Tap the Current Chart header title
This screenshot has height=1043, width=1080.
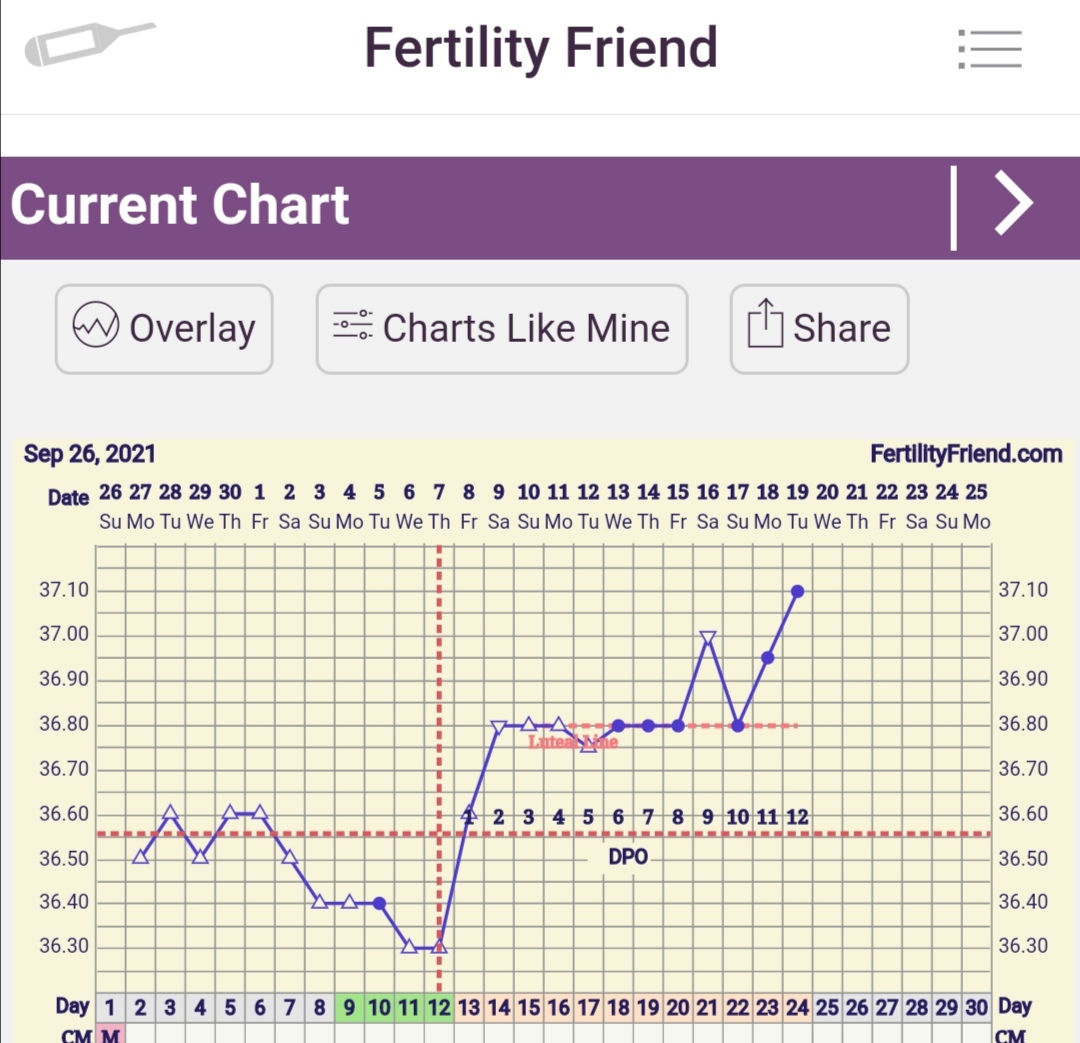[x=180, y=205]
